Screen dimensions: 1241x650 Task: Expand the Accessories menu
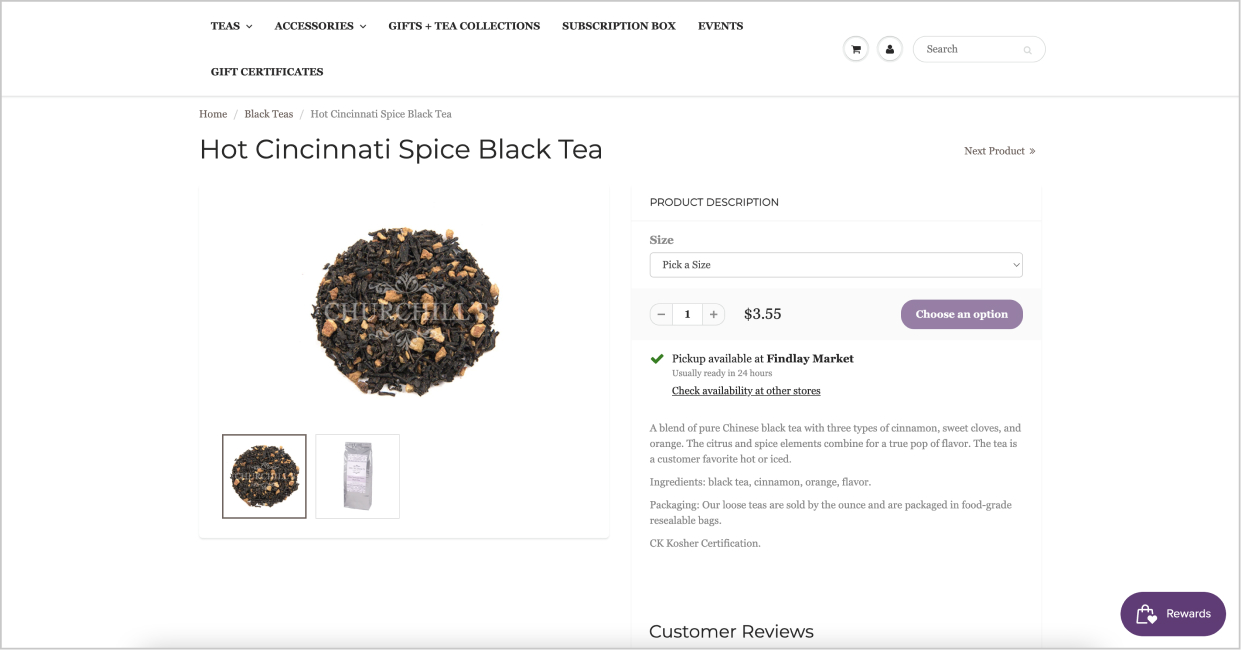click(x=320, y=26)
